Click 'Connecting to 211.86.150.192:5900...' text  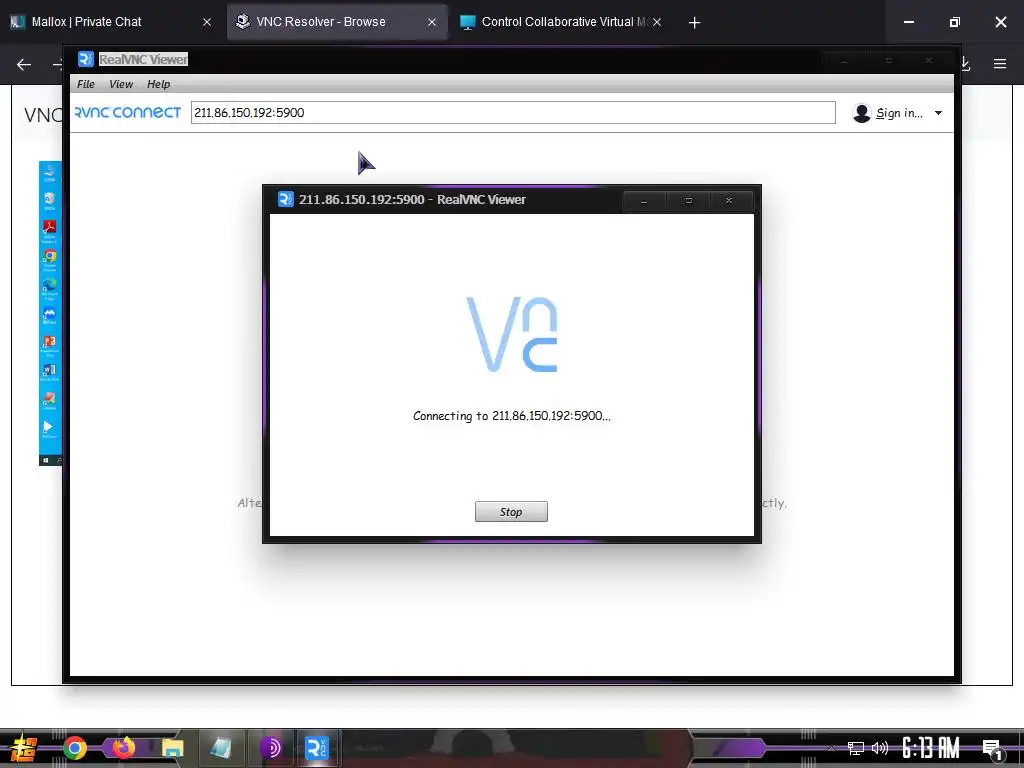(511, 416)
